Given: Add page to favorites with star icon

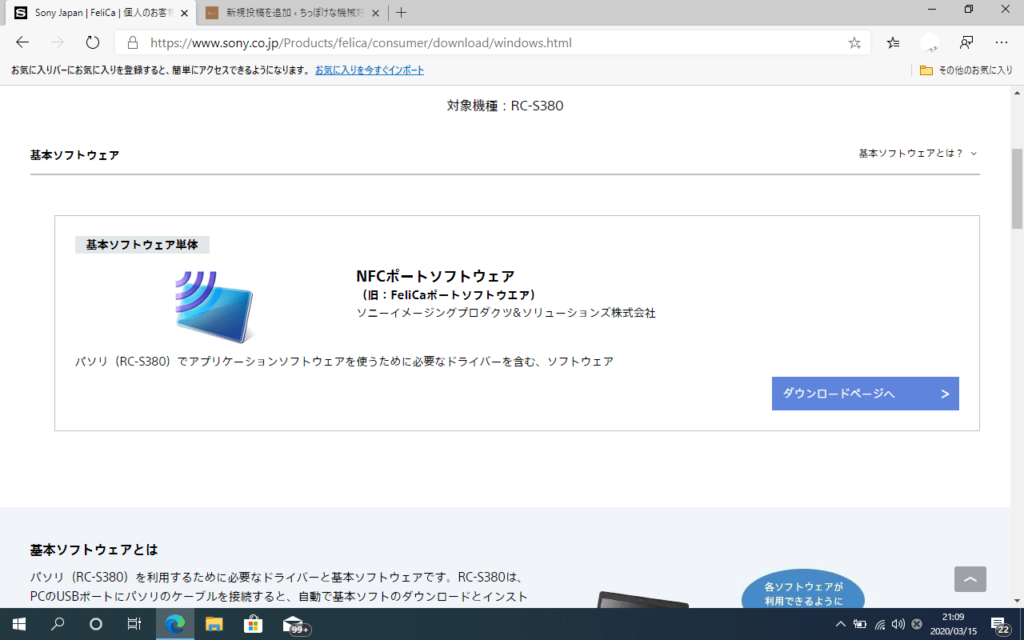Looking at the screenshot, I should coord(854,43).
